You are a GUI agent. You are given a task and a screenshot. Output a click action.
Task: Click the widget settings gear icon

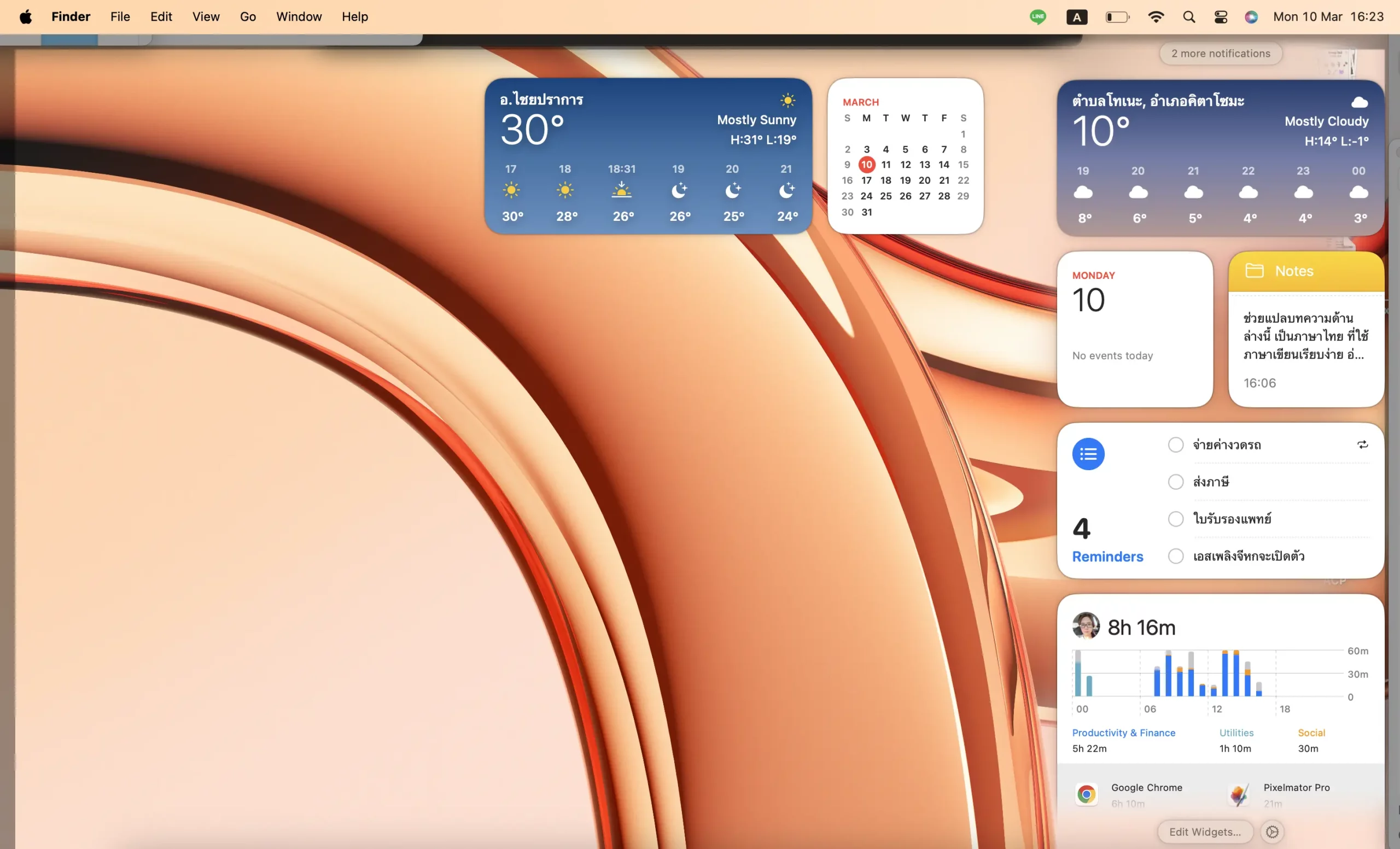1272,832
